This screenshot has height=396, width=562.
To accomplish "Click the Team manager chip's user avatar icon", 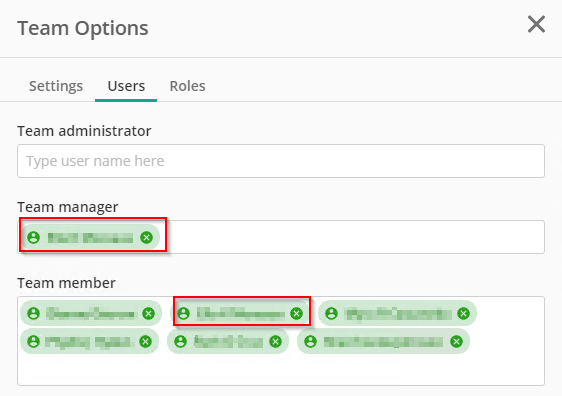I will click(x=34, y=237).
